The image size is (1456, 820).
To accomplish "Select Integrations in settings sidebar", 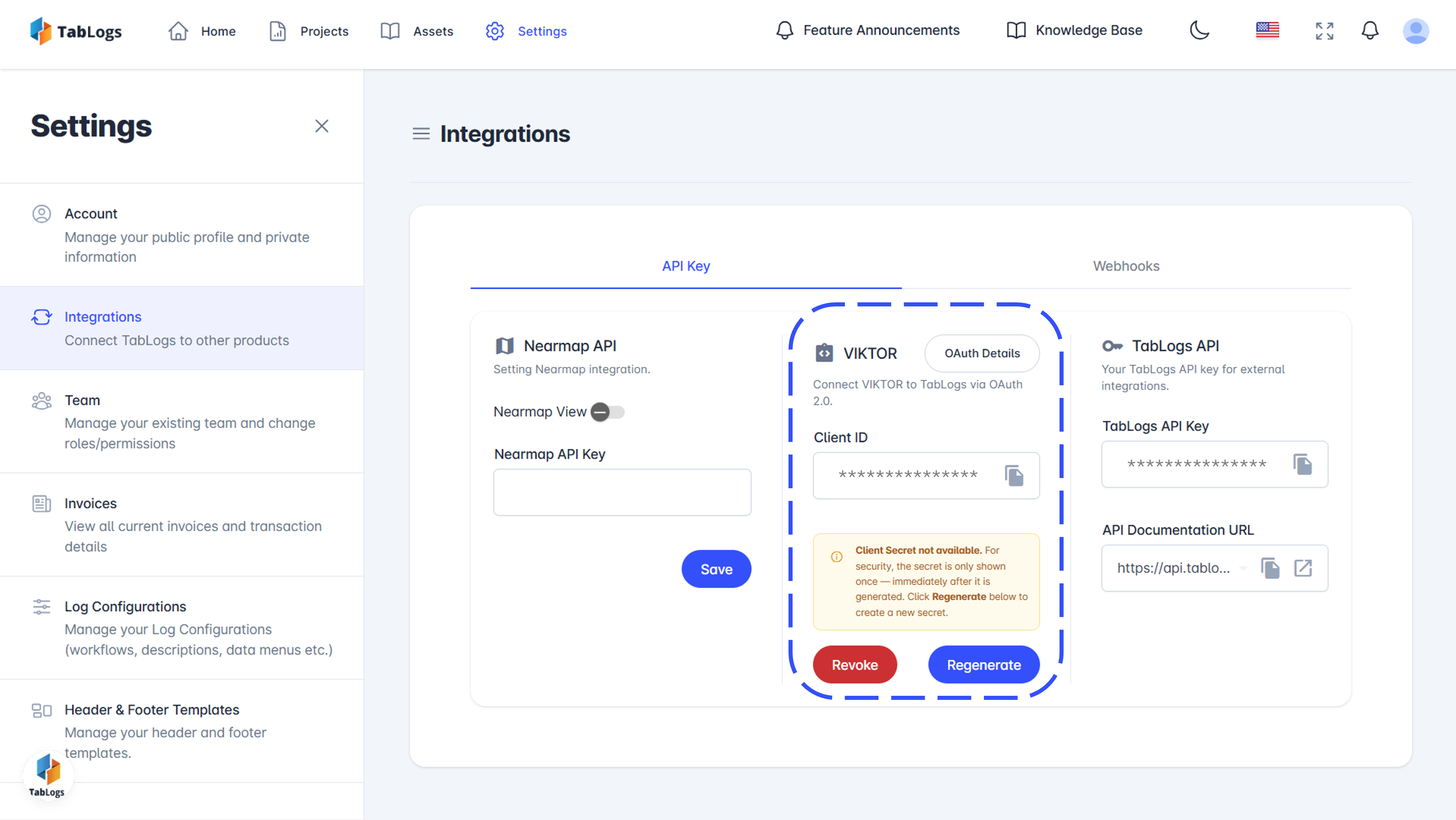I will point(181,328).
